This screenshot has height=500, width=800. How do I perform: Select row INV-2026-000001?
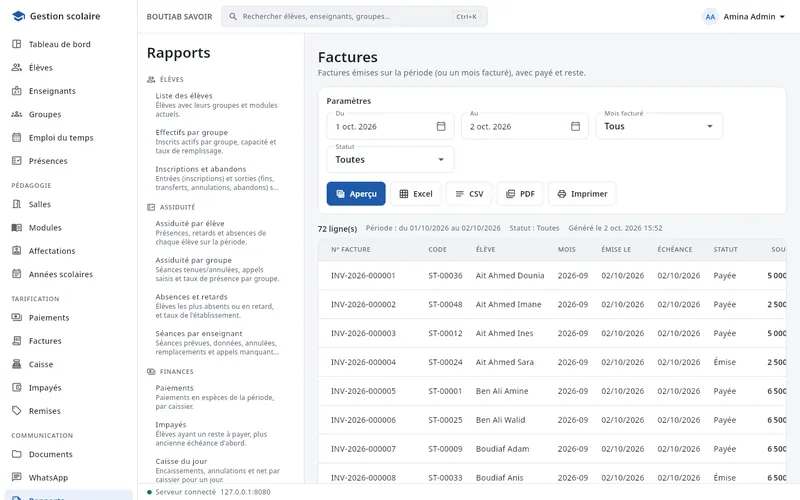pyautogui.click(x=552, y=276)
